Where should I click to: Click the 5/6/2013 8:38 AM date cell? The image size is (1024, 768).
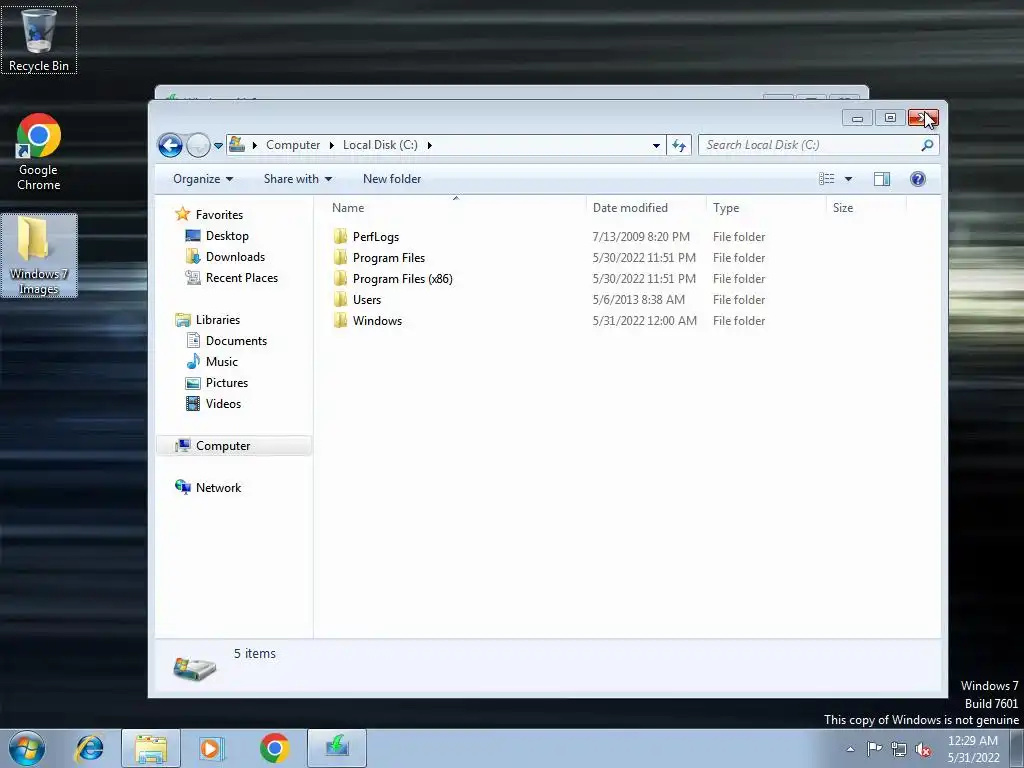(639, 300)
